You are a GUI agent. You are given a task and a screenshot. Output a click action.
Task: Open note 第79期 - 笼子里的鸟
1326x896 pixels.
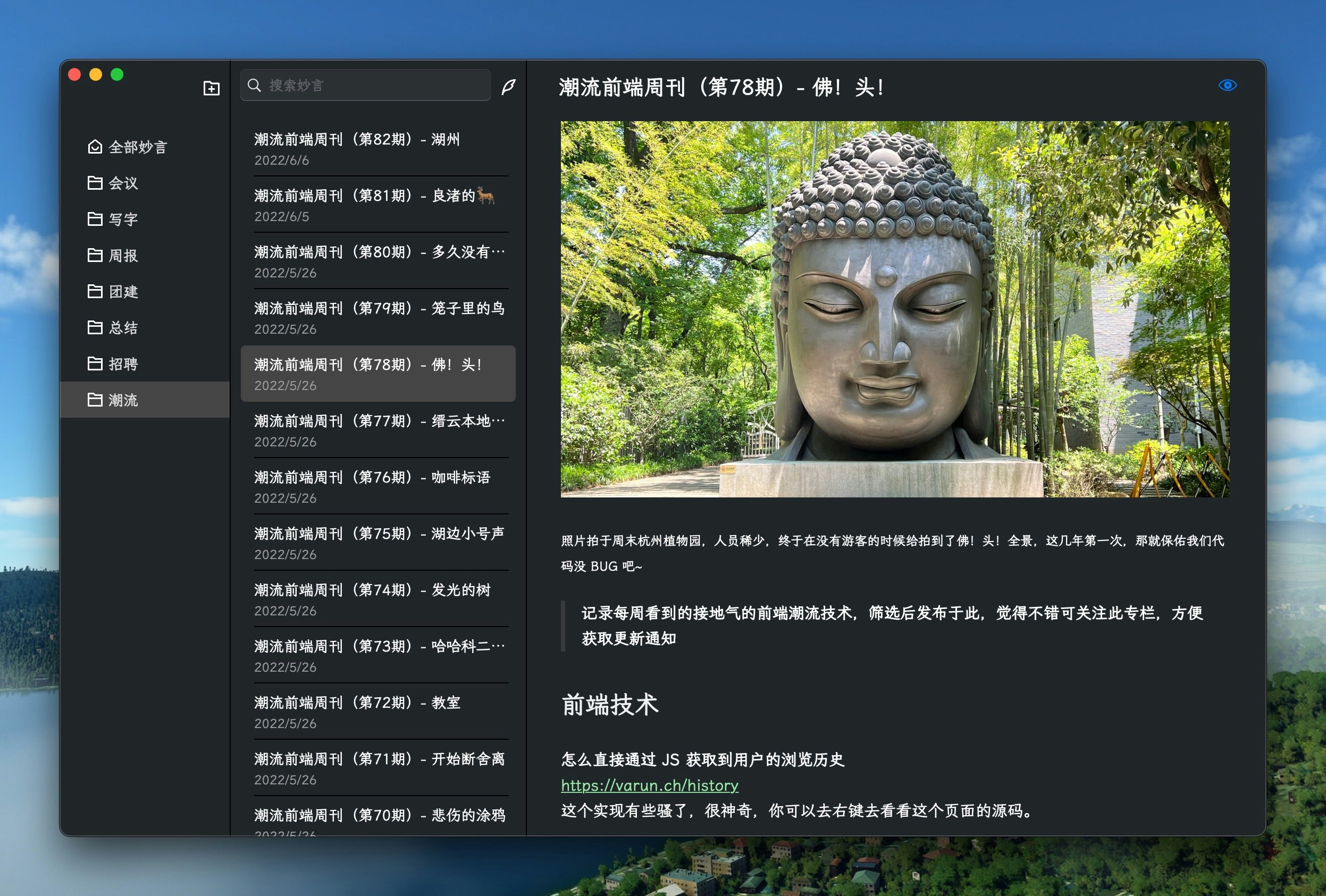tap(378, 318)
